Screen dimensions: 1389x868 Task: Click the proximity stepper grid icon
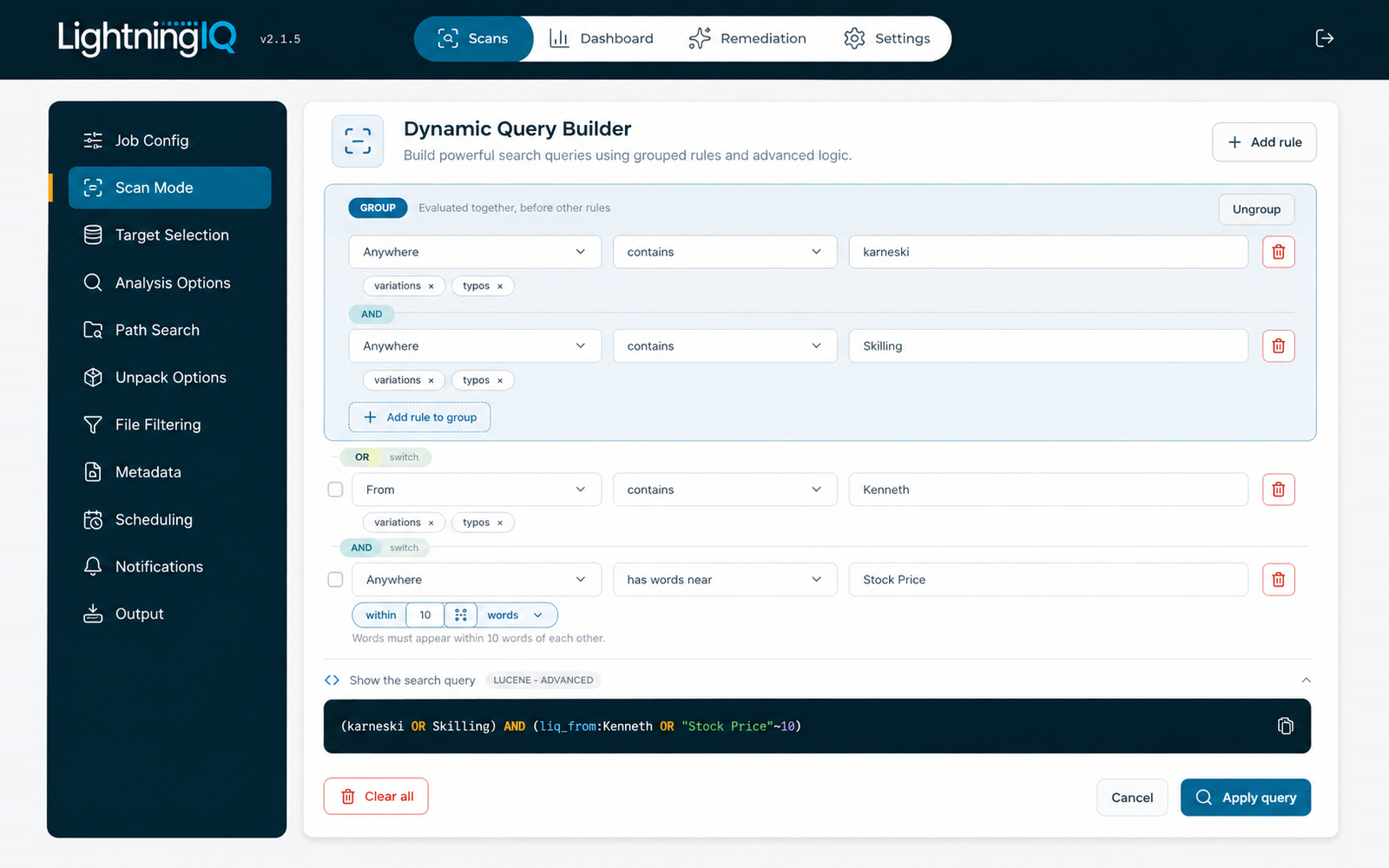(x=460, y=615)
